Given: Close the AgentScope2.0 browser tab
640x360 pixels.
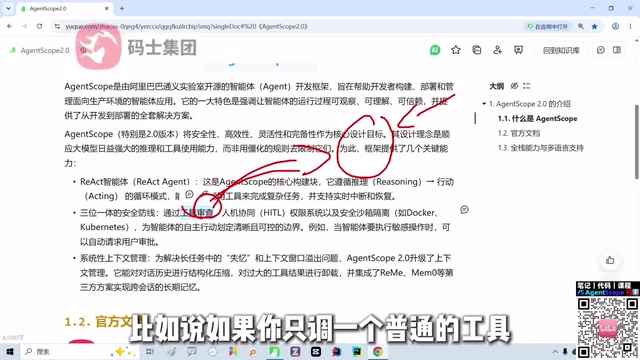Looking at the screenshot, I should click(x=107, y=8).
